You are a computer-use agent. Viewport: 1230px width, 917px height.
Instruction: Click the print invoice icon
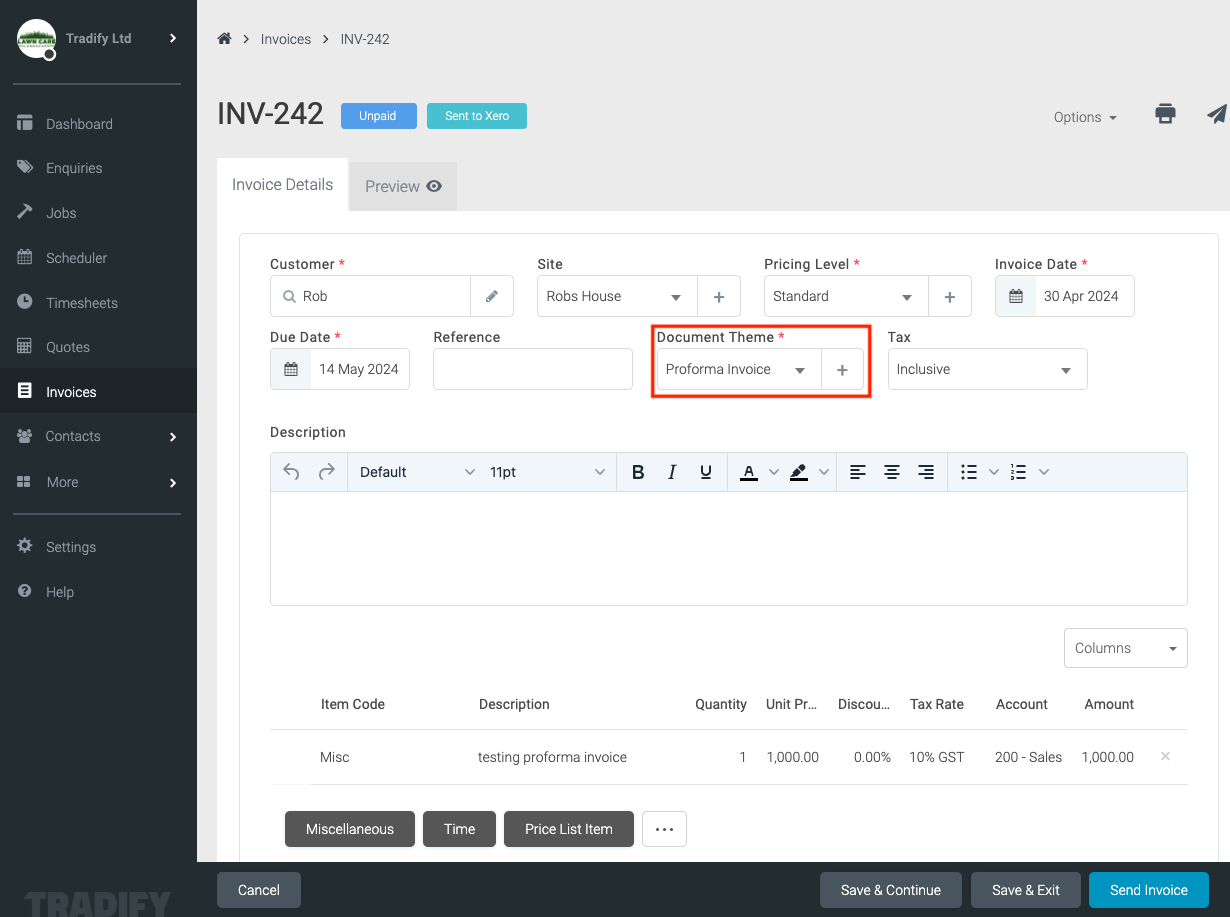[x=1165, y=114]
